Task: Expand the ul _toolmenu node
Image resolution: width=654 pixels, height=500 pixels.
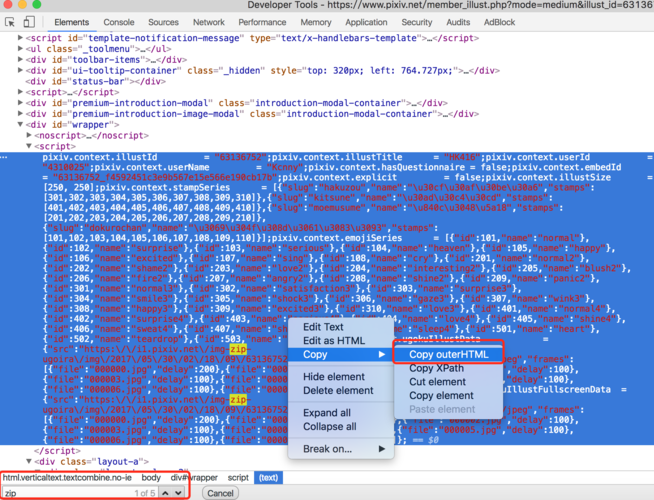Action: tap(21, 48)
